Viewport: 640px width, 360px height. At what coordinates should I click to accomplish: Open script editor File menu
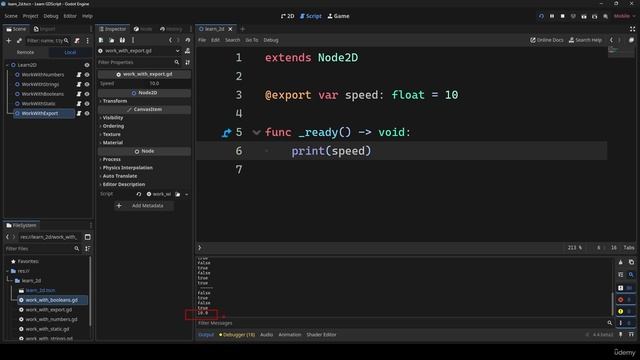[x=202, y=40]
